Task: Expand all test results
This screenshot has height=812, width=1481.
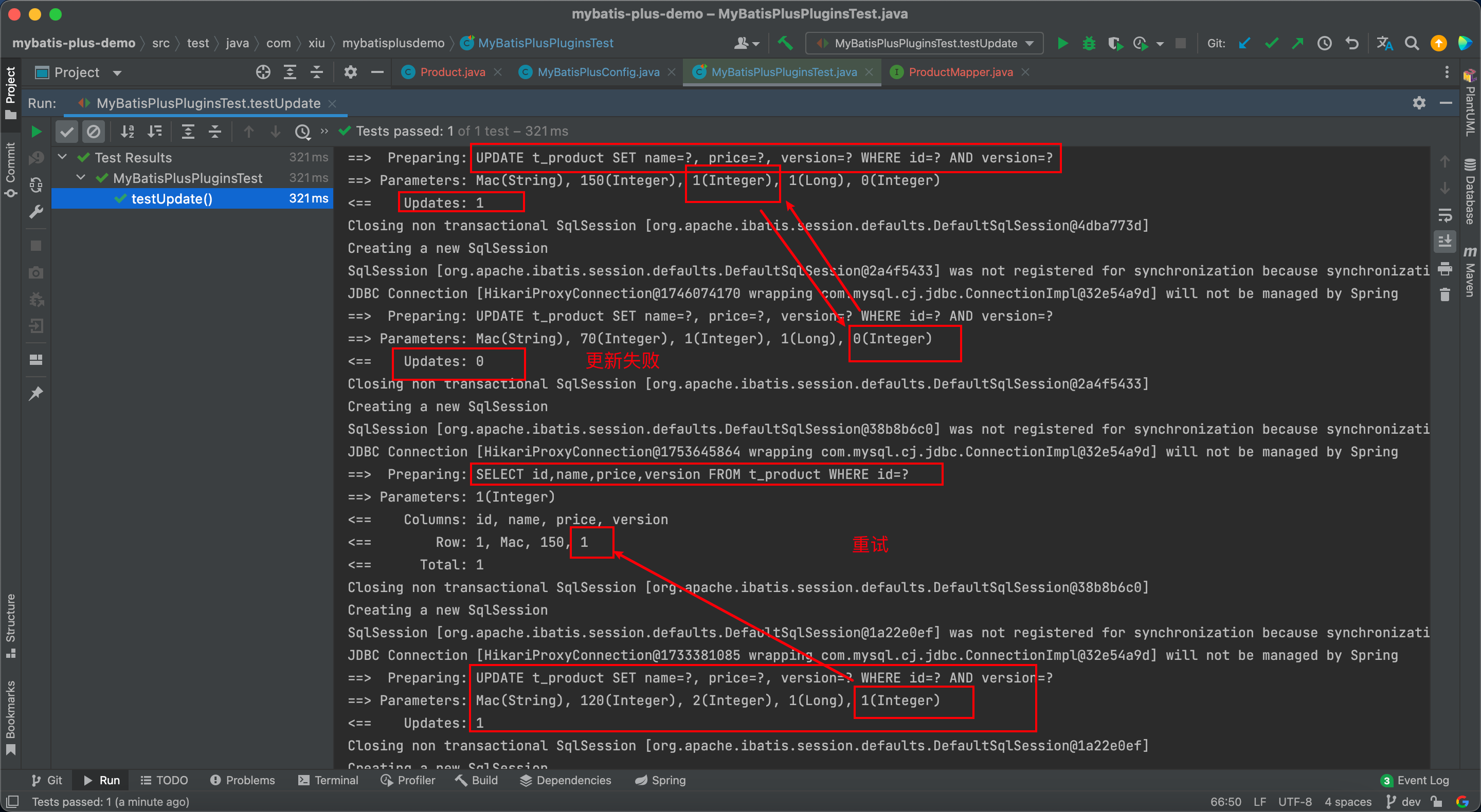Action: (x=188, y=132)
